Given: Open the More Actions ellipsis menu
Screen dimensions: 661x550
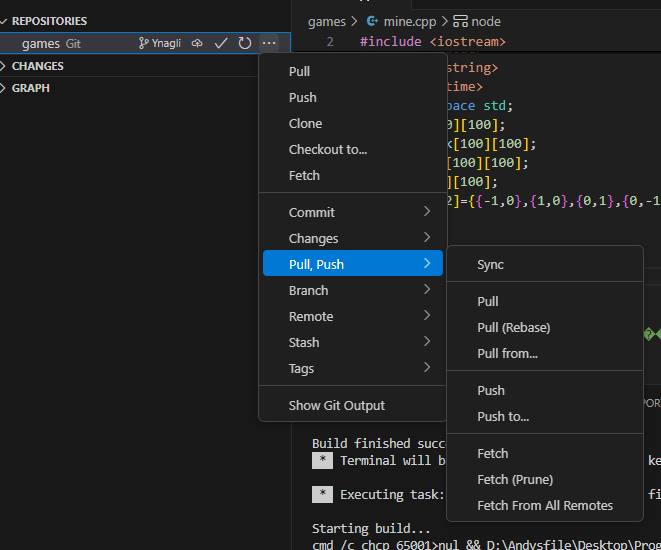Looking at the screenshot, I should (x=269, y=43).
